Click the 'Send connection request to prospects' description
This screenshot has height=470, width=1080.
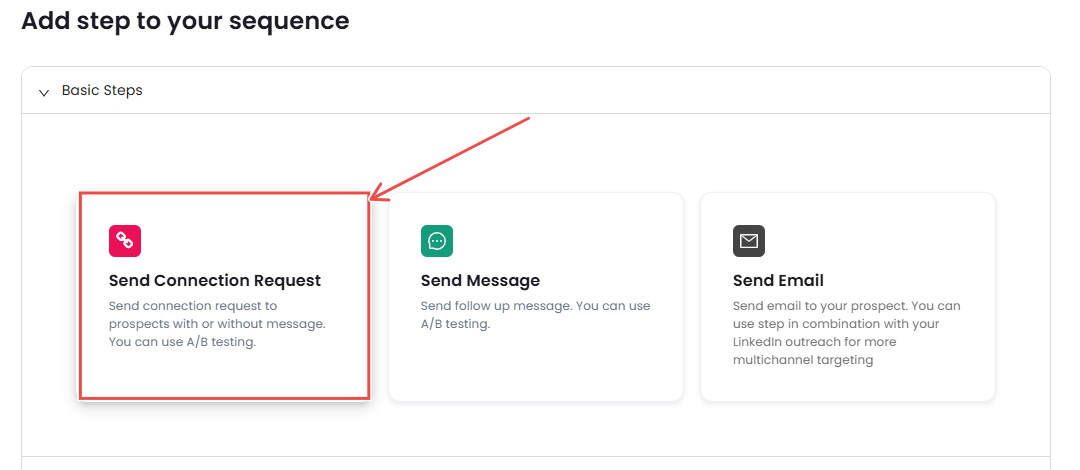tap(217, 323)
